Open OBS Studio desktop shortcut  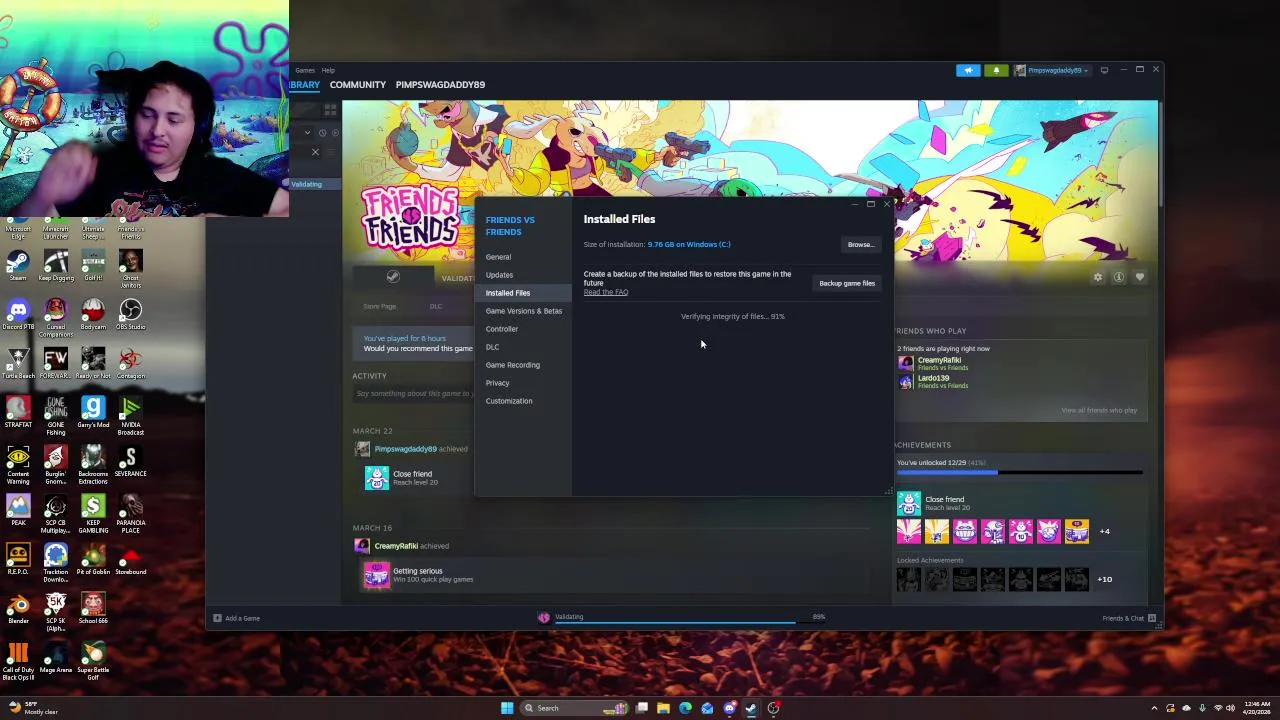[130, 314]
